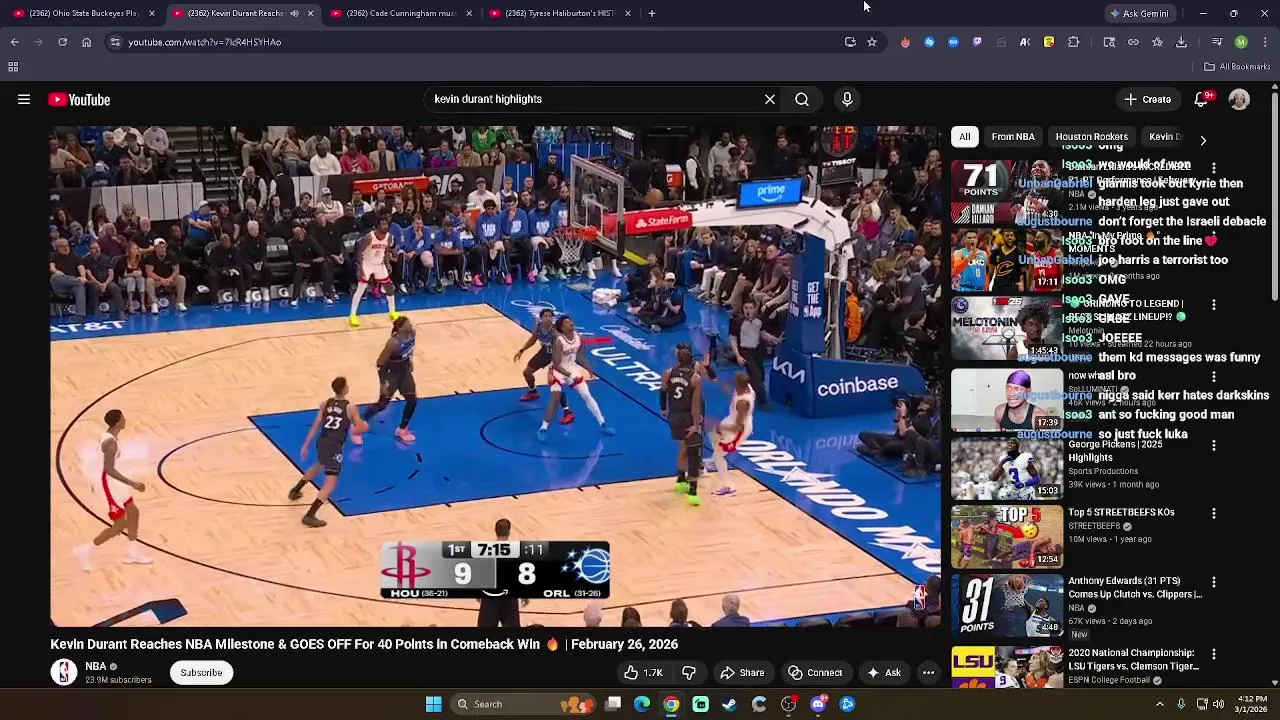The width and height of the screenshot is (1280, 720).
Task: Open the Chrome profile M avatar
Action: (x=1241, y=42)
